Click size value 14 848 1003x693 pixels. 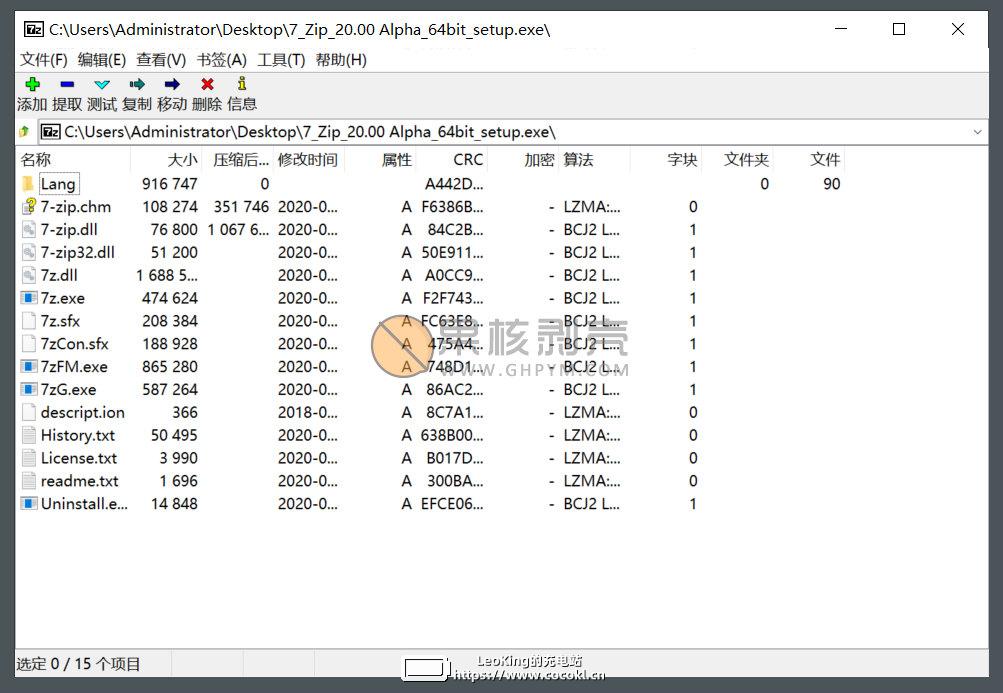174,504
